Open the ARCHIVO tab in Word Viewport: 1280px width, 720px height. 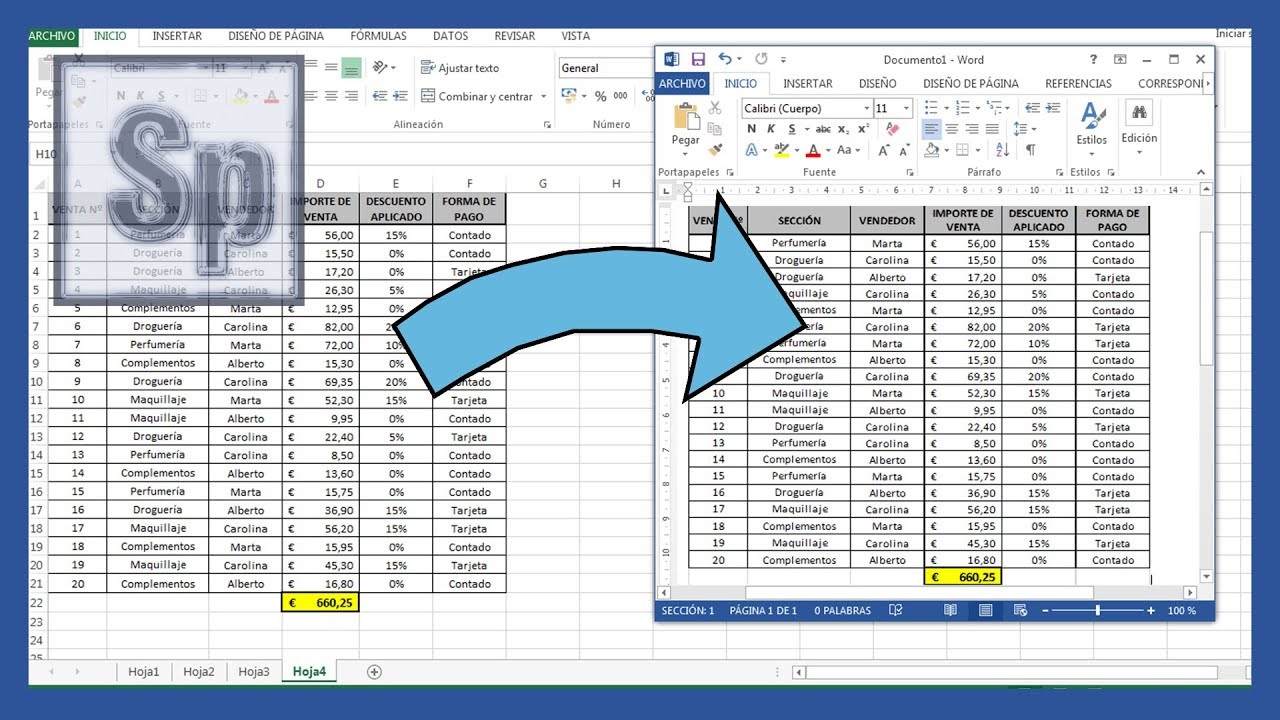[682, 84]
